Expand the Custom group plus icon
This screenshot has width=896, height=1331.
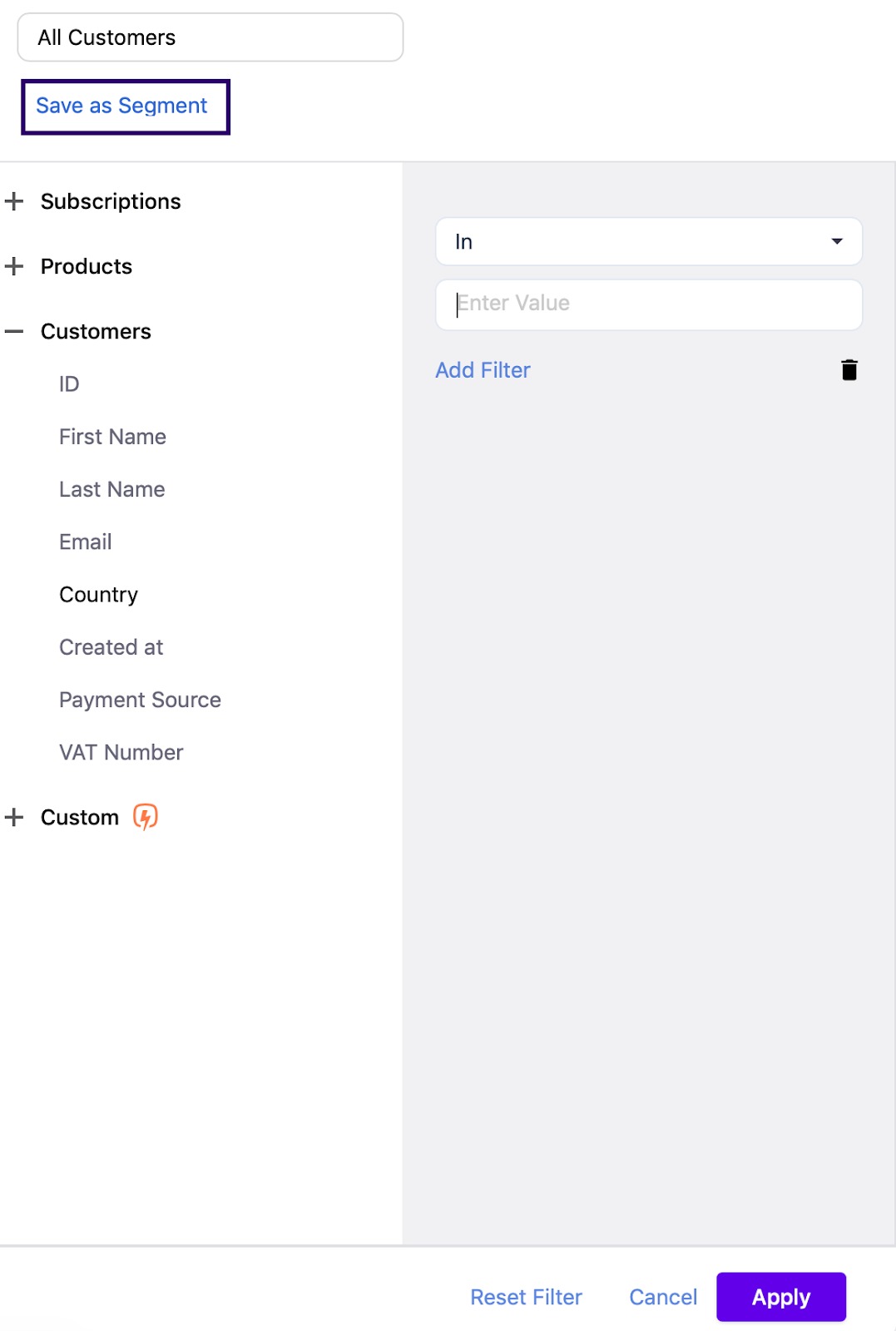tap(14, 817)
